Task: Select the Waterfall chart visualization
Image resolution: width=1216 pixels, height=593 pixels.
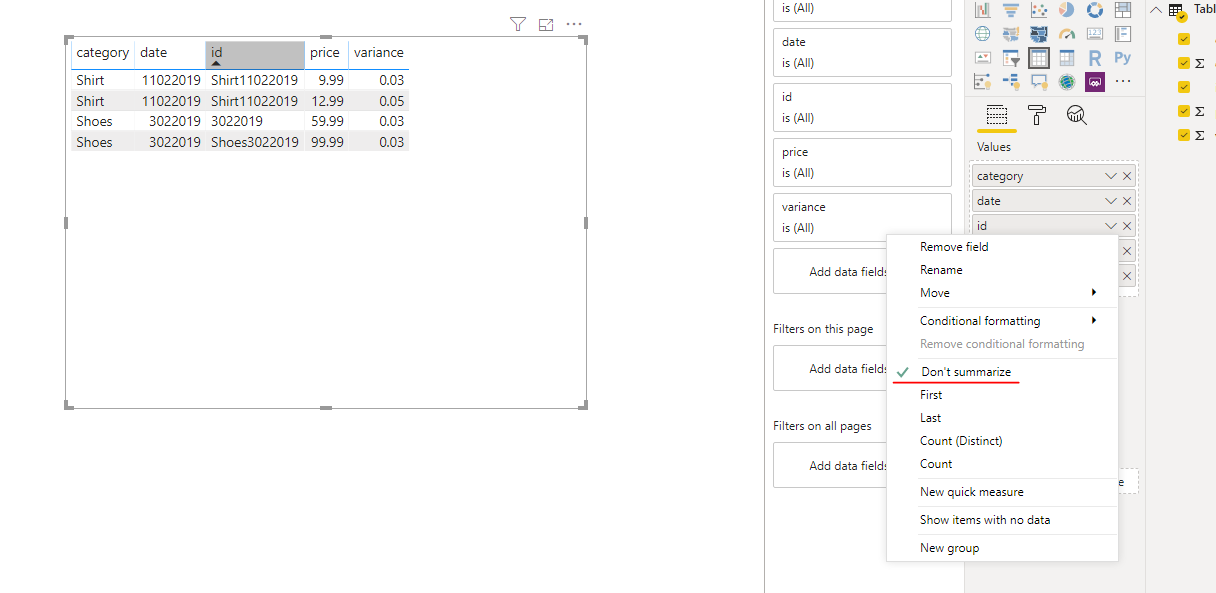Action: coord(983,10)
